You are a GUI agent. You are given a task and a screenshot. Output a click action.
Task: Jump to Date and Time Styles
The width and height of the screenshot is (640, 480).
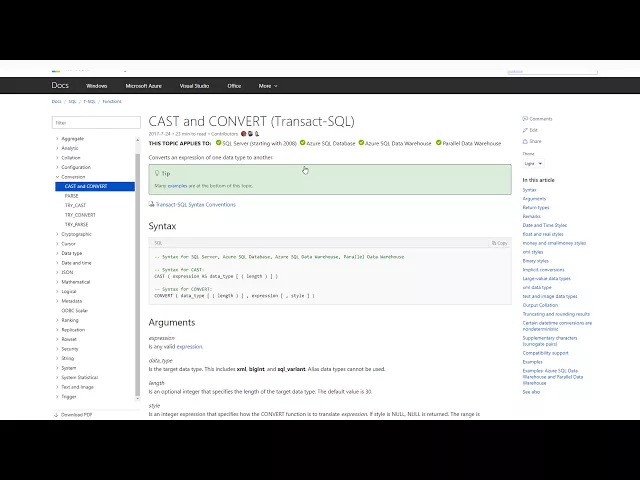544,225
